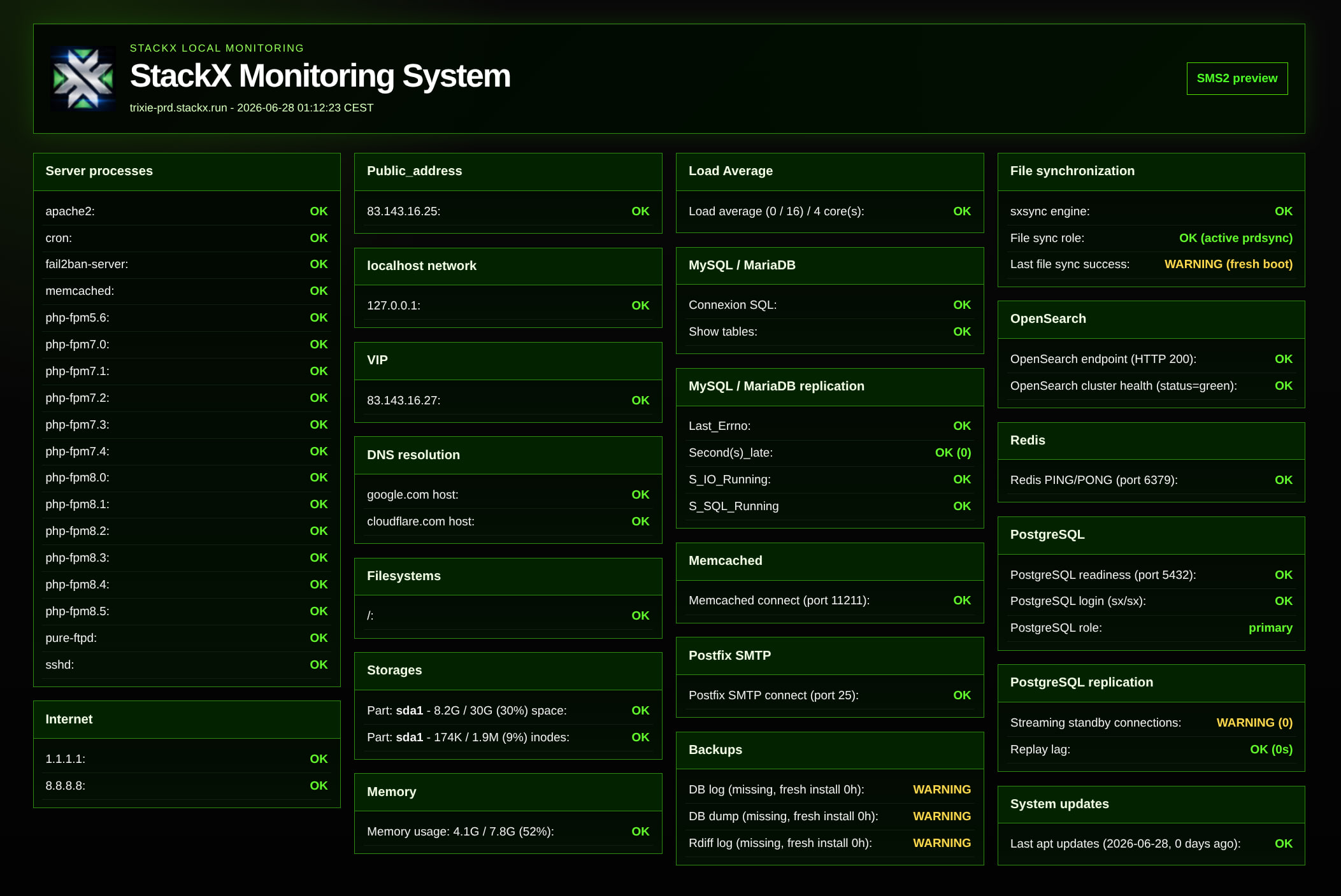Image resolution: width=1341 pixels, height=896 pixels.
Task: Click the S_SQL_Running row
Action: [x=830, y=506]
